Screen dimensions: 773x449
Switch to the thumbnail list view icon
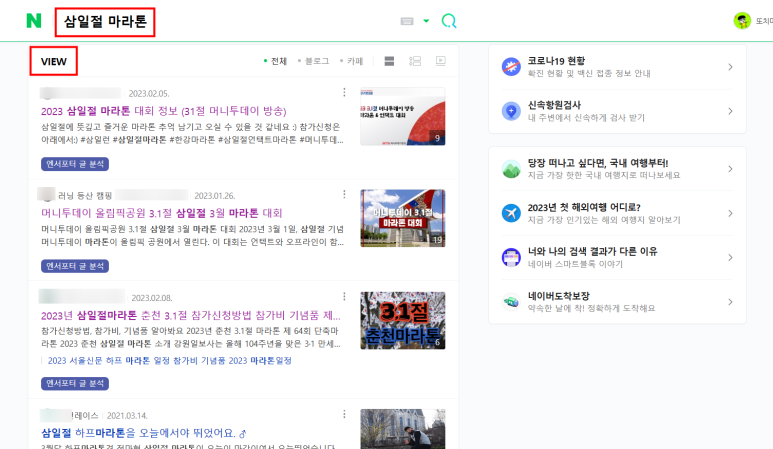tap(415, 61)
